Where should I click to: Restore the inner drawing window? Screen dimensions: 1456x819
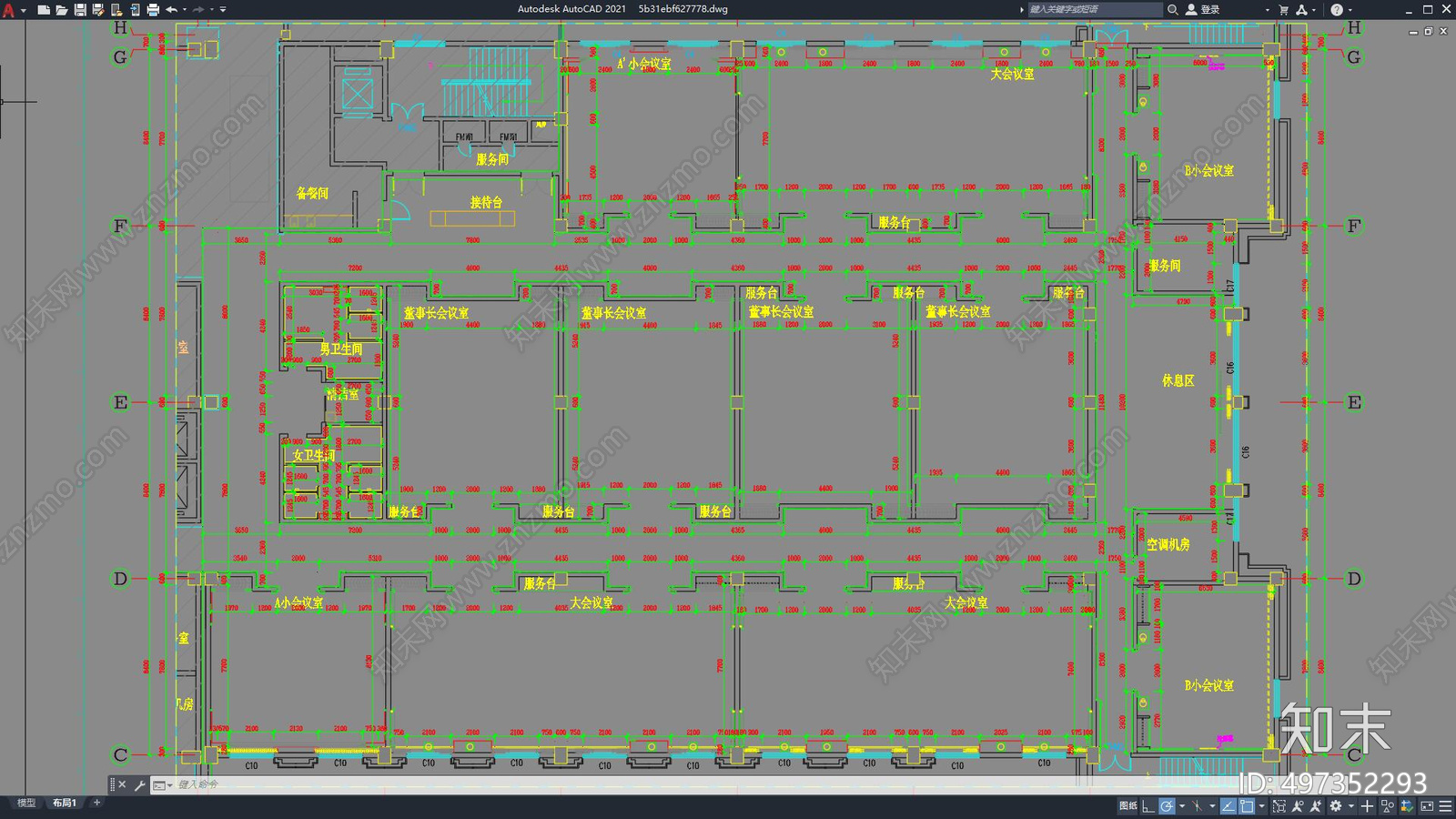(x=1429, y=32)
